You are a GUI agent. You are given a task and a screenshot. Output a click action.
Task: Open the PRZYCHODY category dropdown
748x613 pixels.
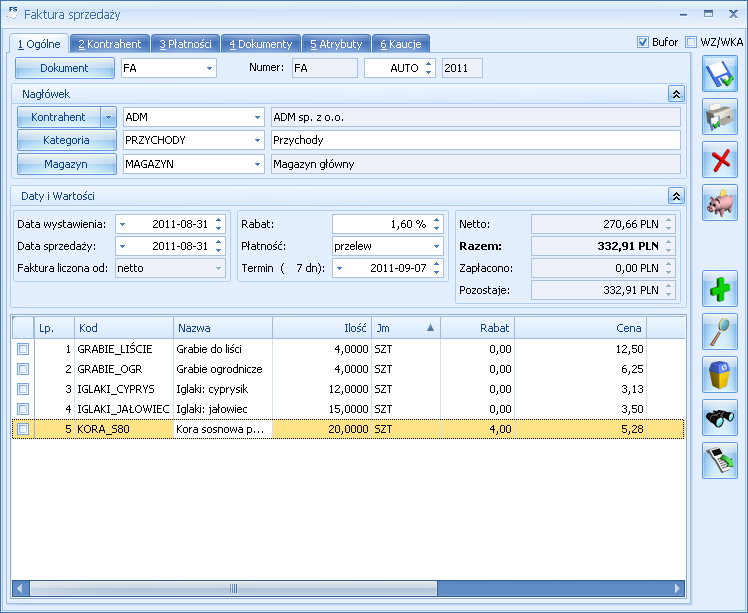(257, 140)
